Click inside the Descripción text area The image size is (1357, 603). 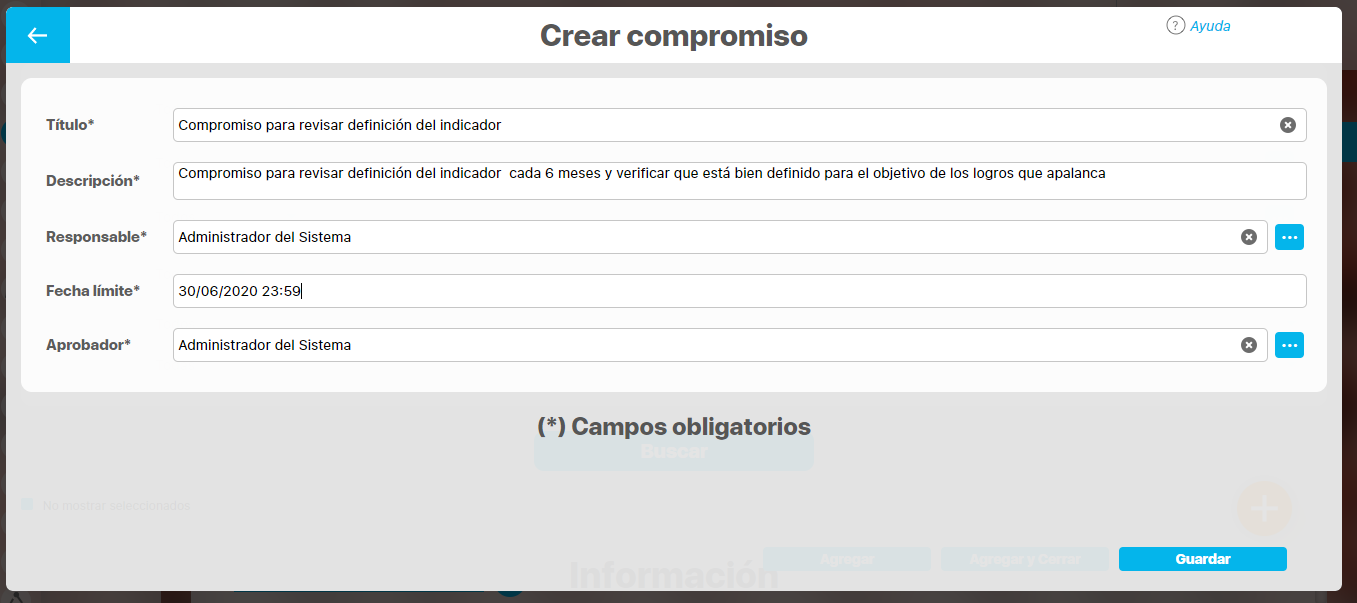click(x=738, y=181)
